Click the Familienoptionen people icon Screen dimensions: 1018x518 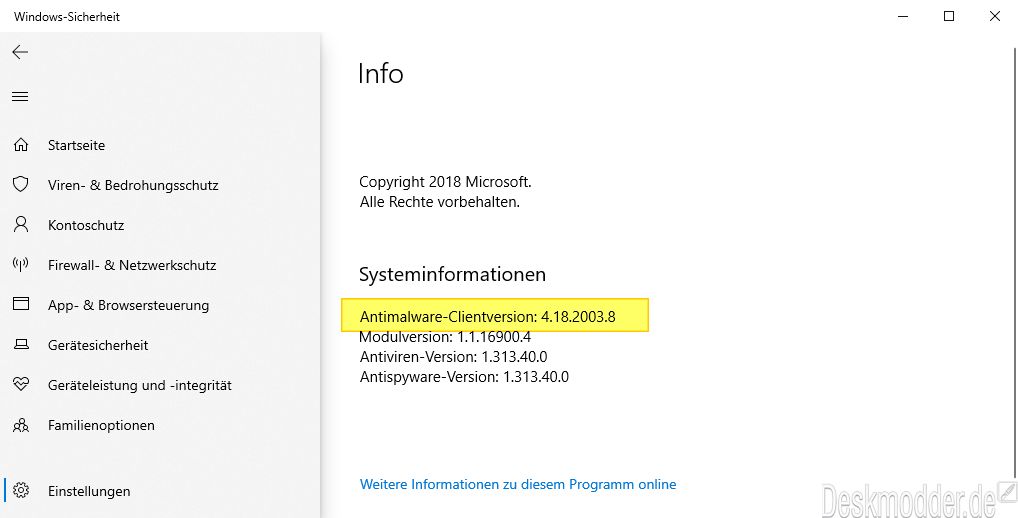coord(21,425)
